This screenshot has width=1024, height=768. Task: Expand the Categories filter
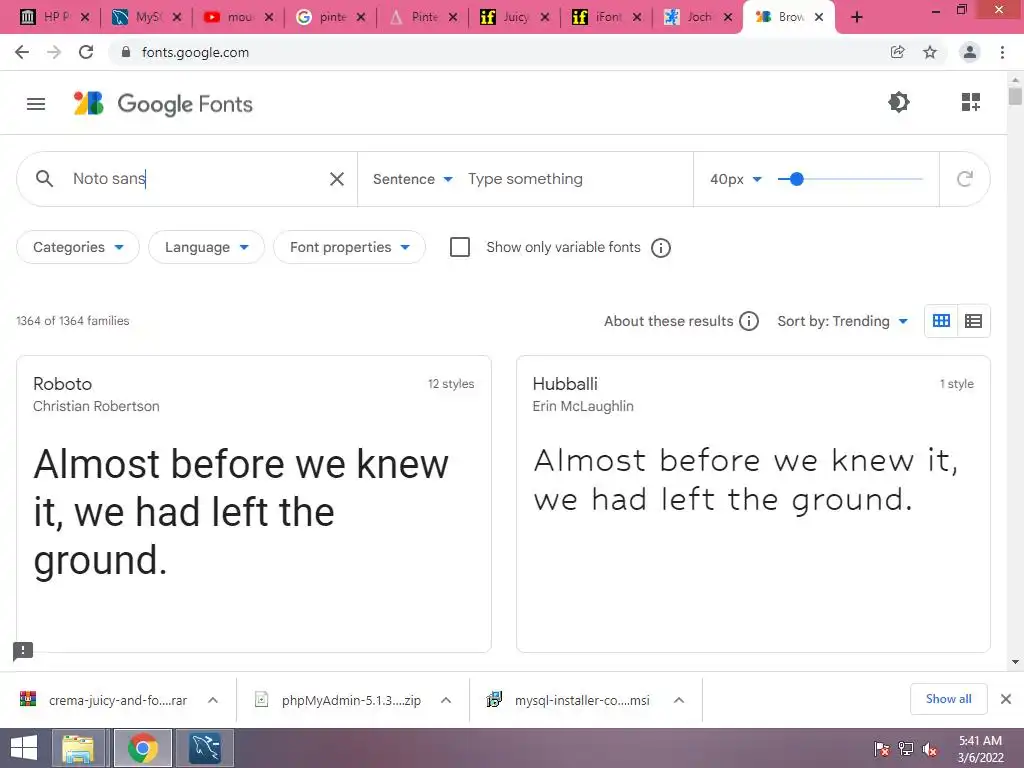pyautogui.click(x=78, y=247)
